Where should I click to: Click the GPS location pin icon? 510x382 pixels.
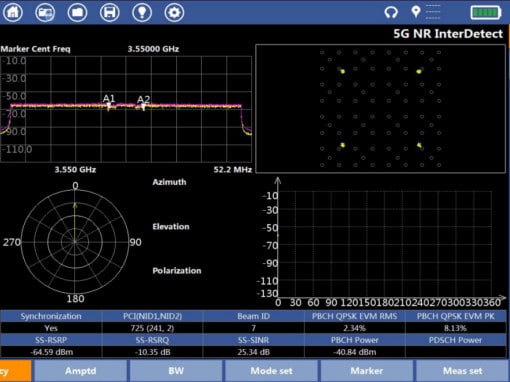tap(416, 12)
